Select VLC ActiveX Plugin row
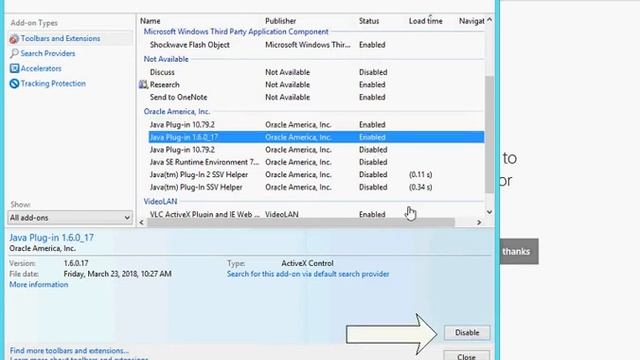 pos(316,214)
